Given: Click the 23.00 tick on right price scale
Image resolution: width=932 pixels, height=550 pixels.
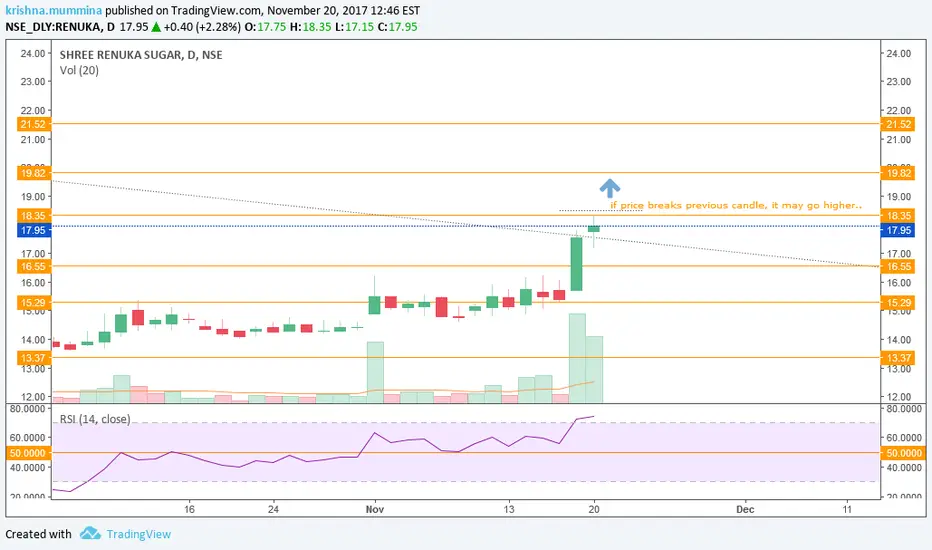Looking at the screenshot, I should click(x=899, y=81).
